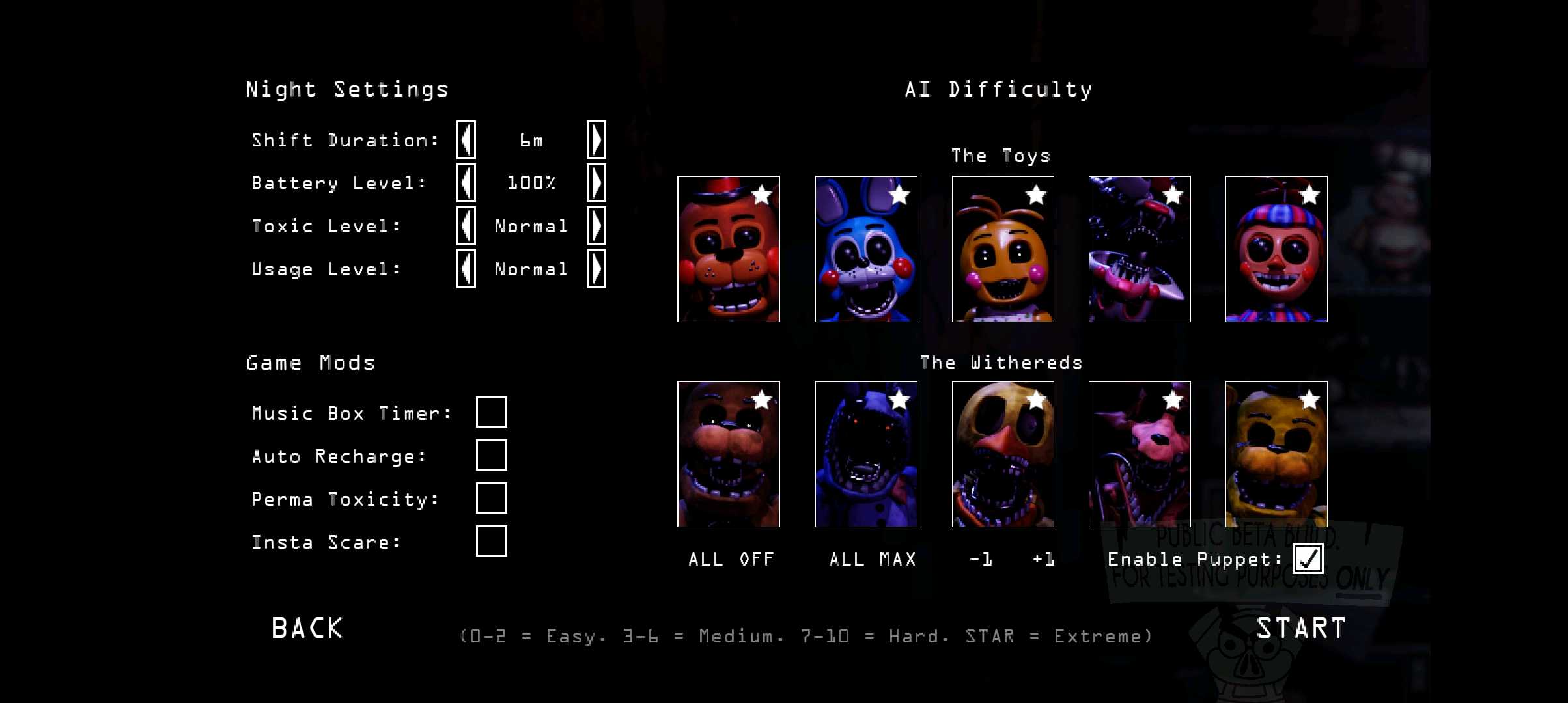
Task: Click Withered Freddy's portrait
Action: point(728,454)
